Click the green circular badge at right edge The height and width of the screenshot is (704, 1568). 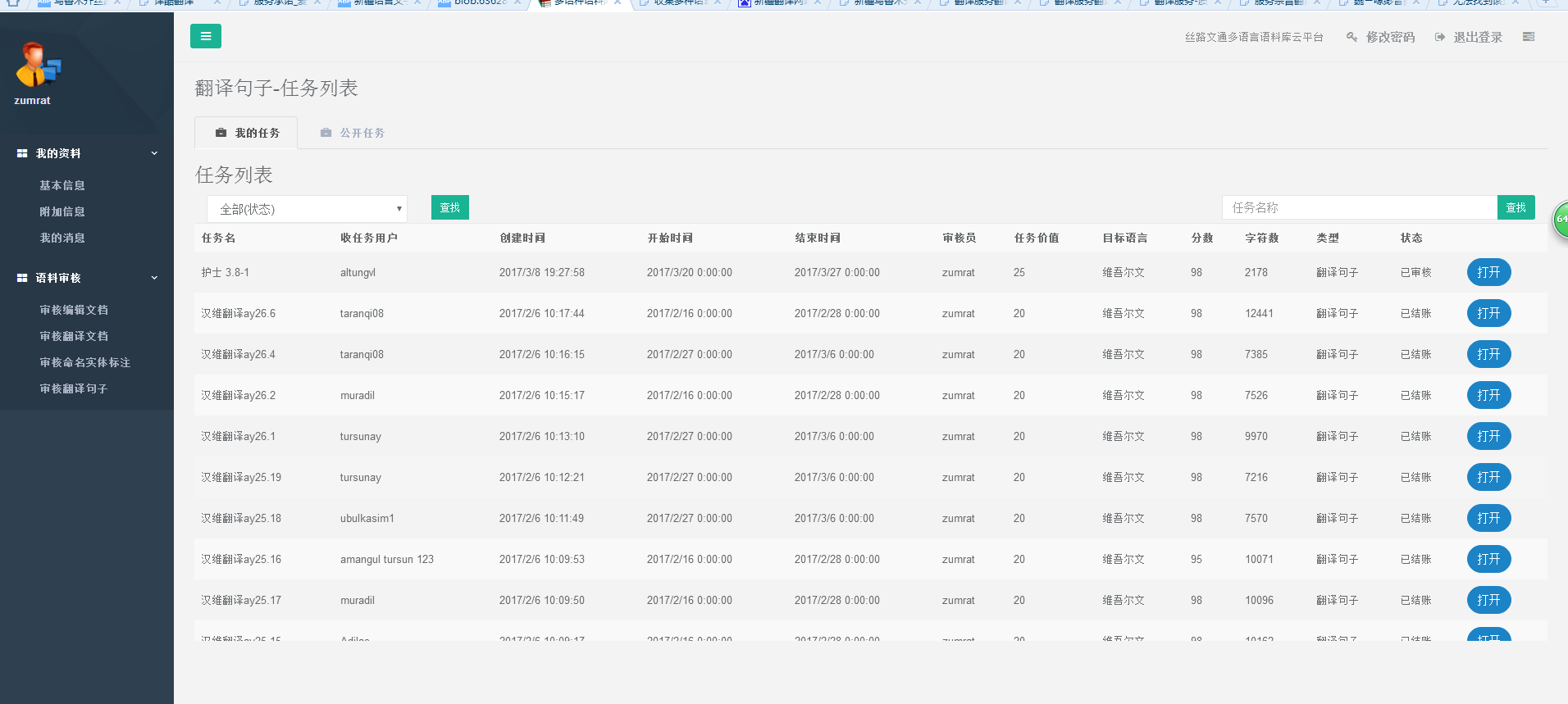click(1561, 220)
